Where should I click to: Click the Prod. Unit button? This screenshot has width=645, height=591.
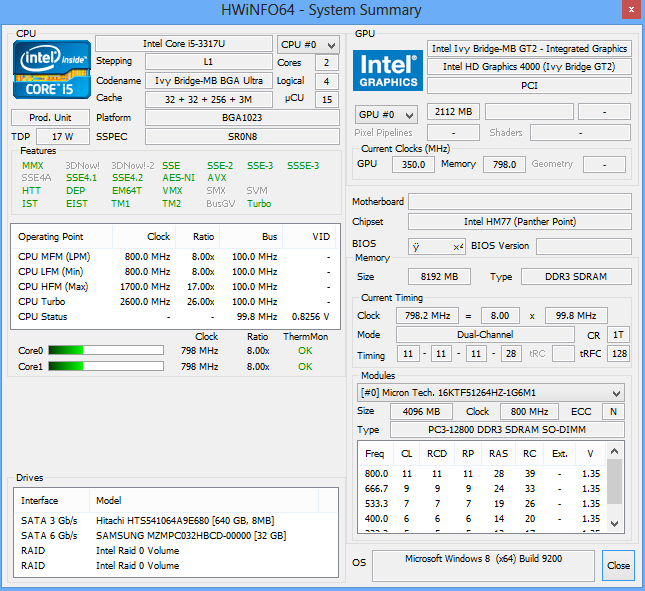[x=50, y=118]
